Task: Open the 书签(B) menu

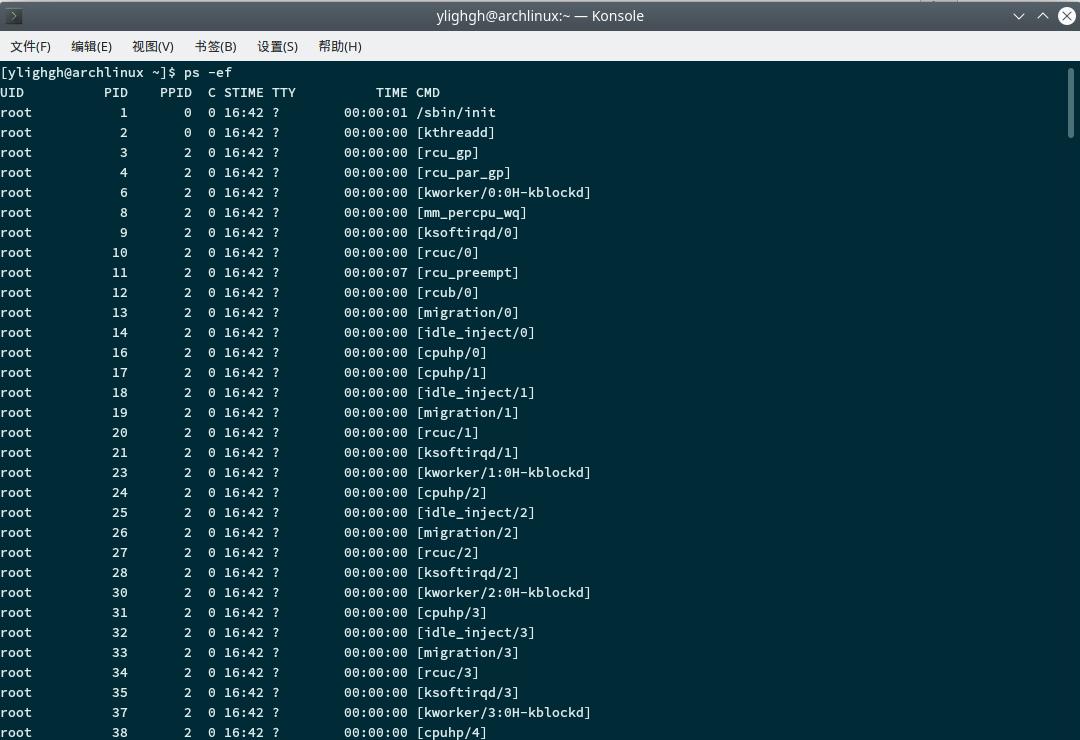Action: coord(214,46)
